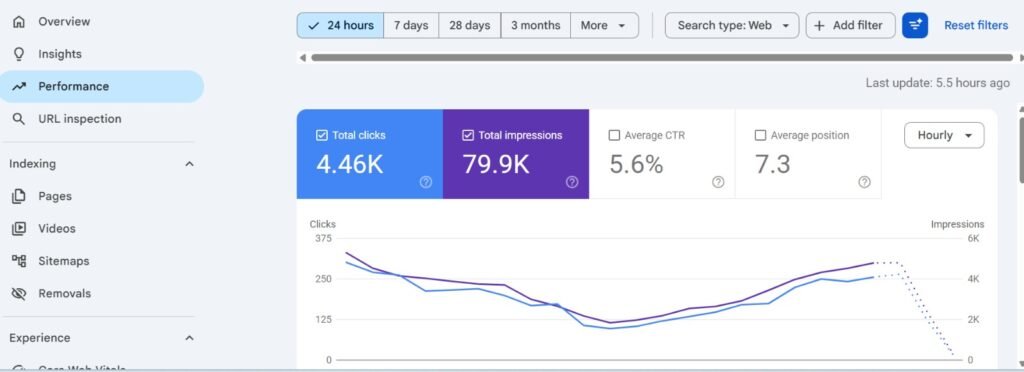Click the Insights lightbulb icon
Image resolution: width=1024 pixels, height=372 pixels.
click(19, 54)
